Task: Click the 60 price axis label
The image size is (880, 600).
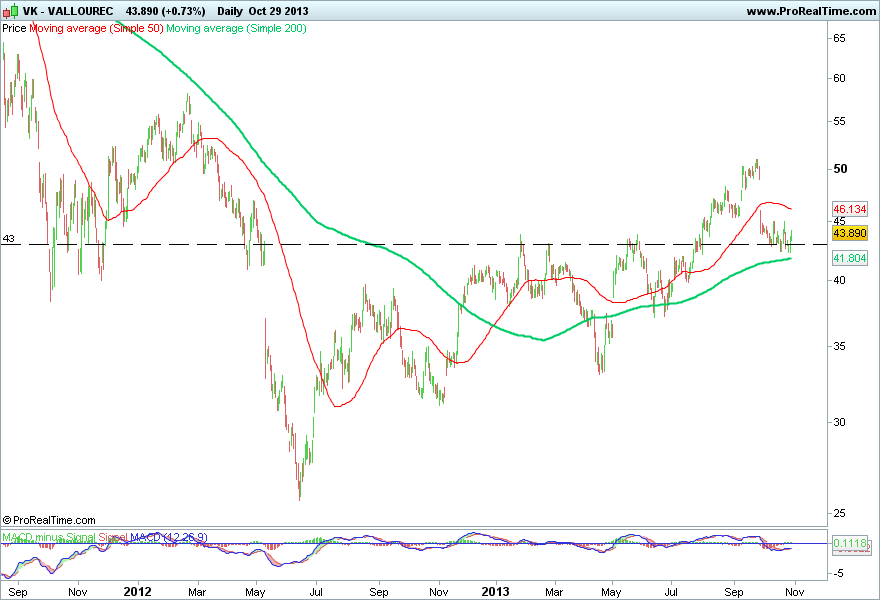Action: [839, 78]
